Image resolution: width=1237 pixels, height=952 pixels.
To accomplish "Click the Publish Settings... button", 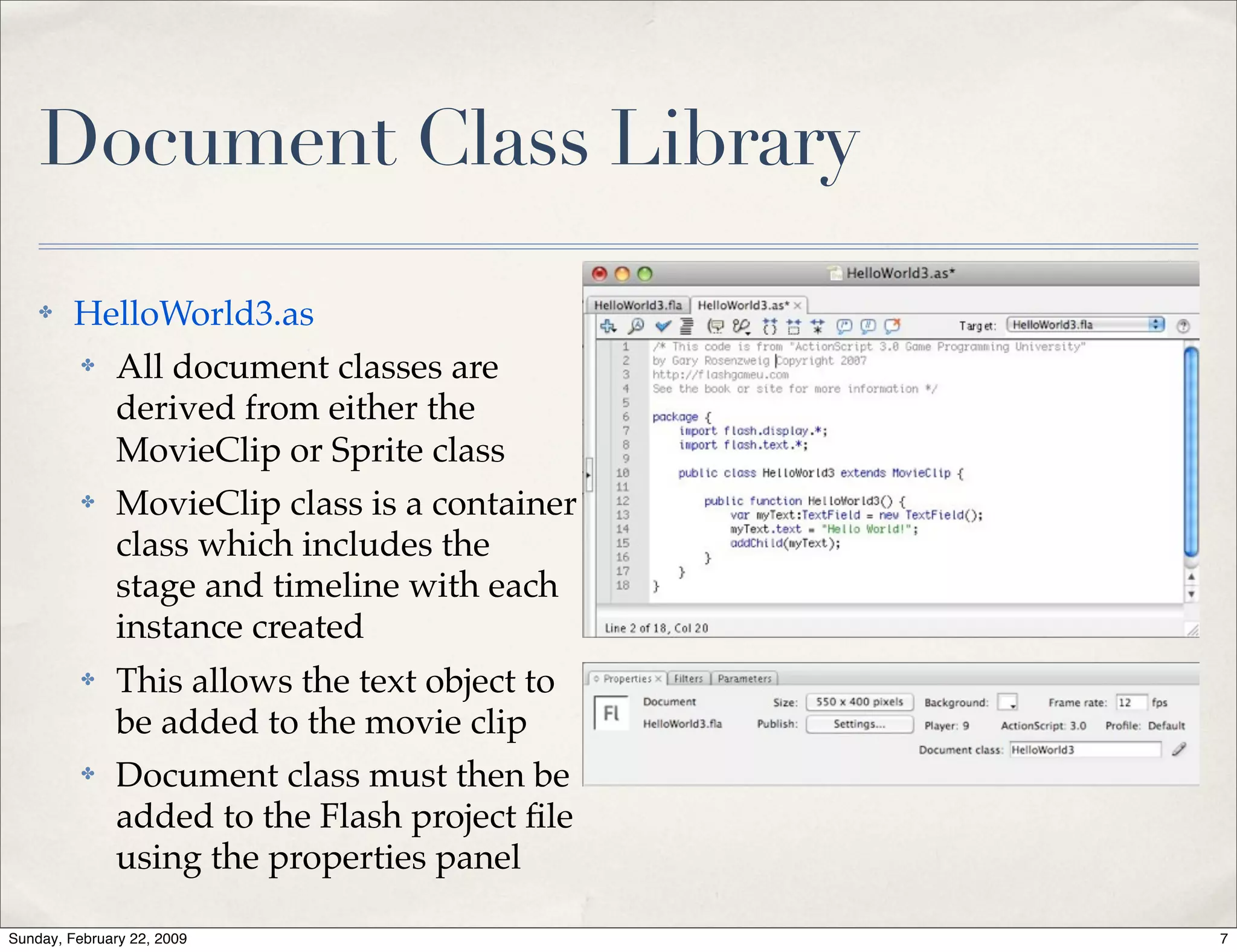I will pyautogui.click(x=859, y=724).
